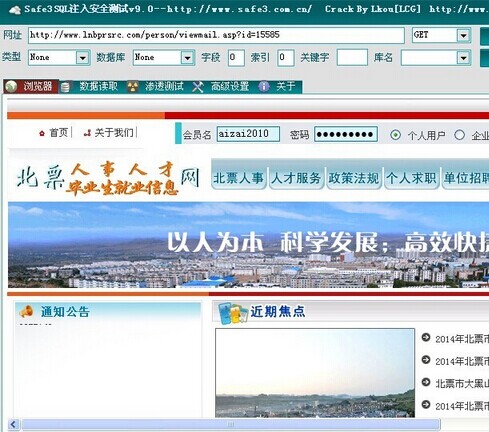489x432 pixels.
Task: Click the home icon beside 首页
Action: click(x=42, y=133)
